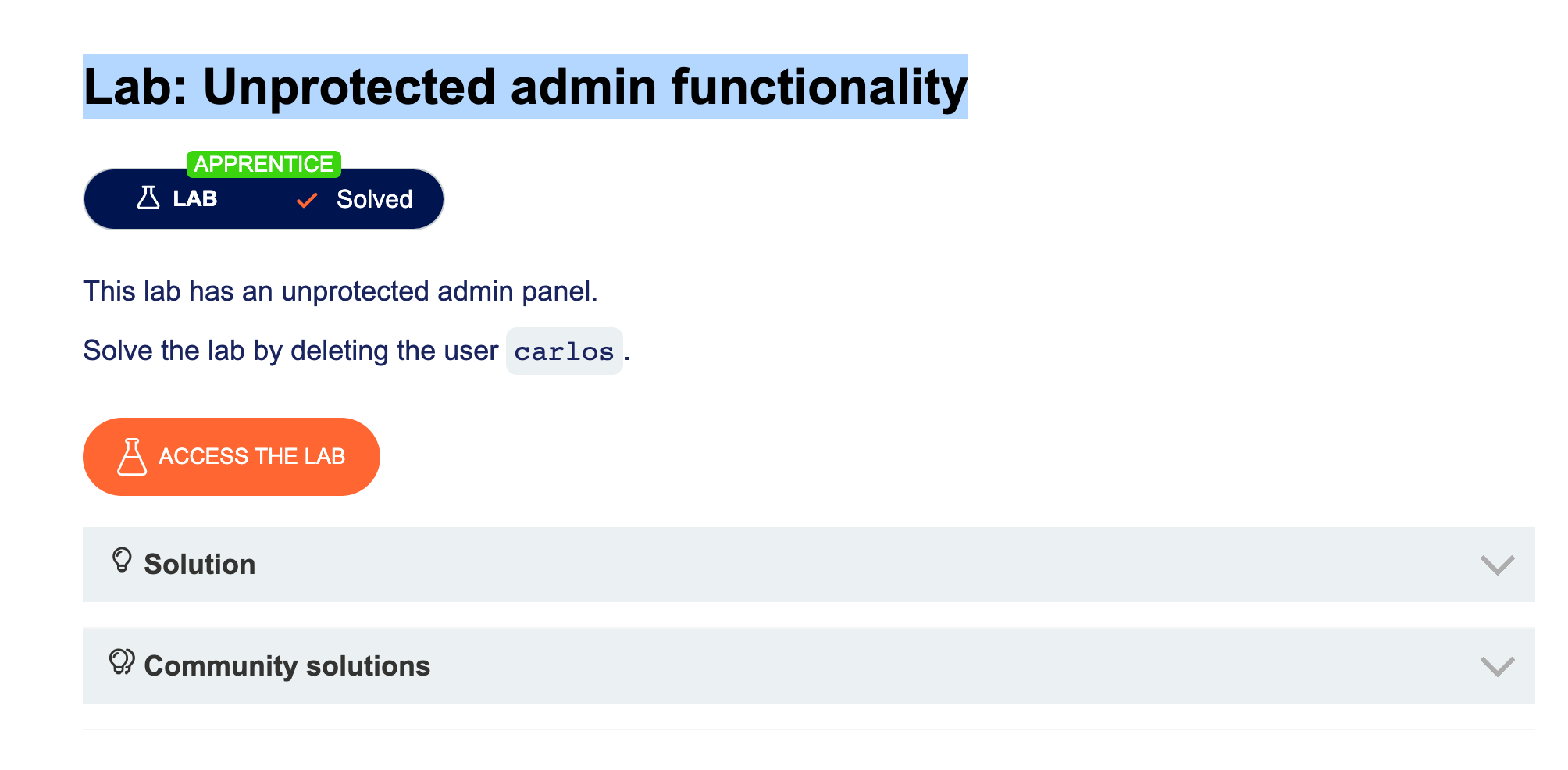Click the flask icon beside LAB label
This screenshot has height=770, width=1568.
148,198
